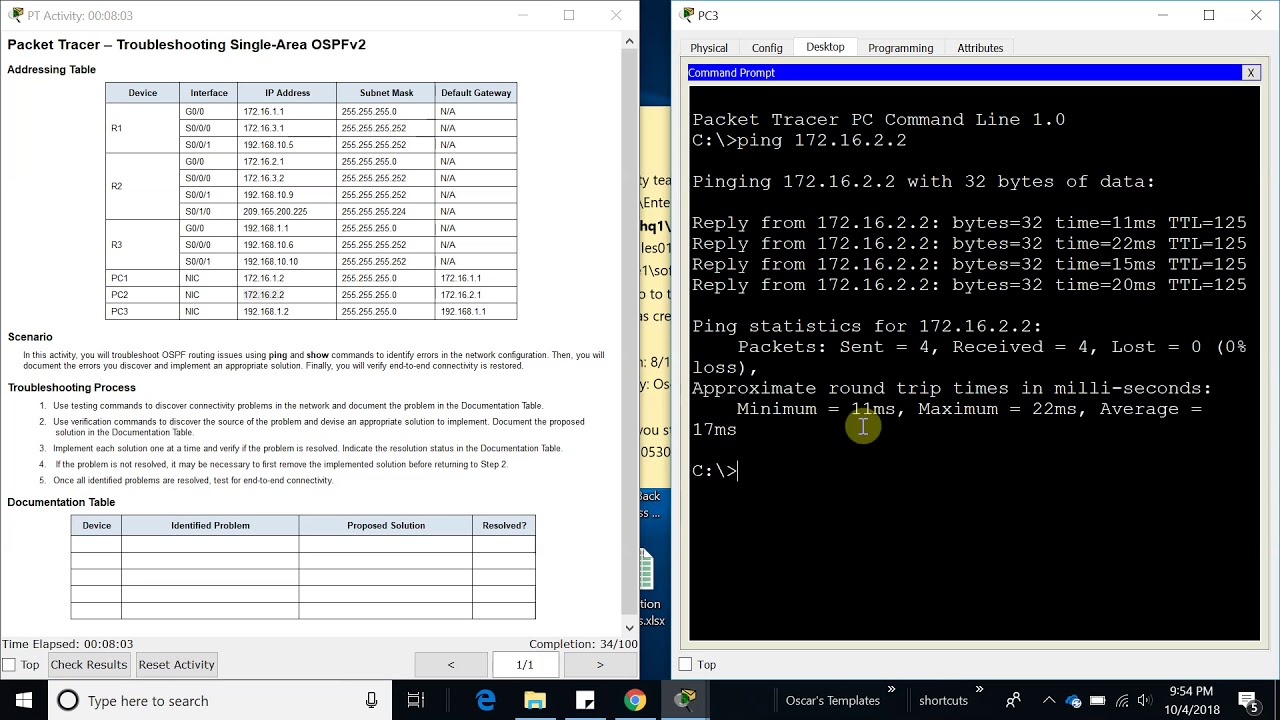Minimize the PT Activity window

click(524, 15)
